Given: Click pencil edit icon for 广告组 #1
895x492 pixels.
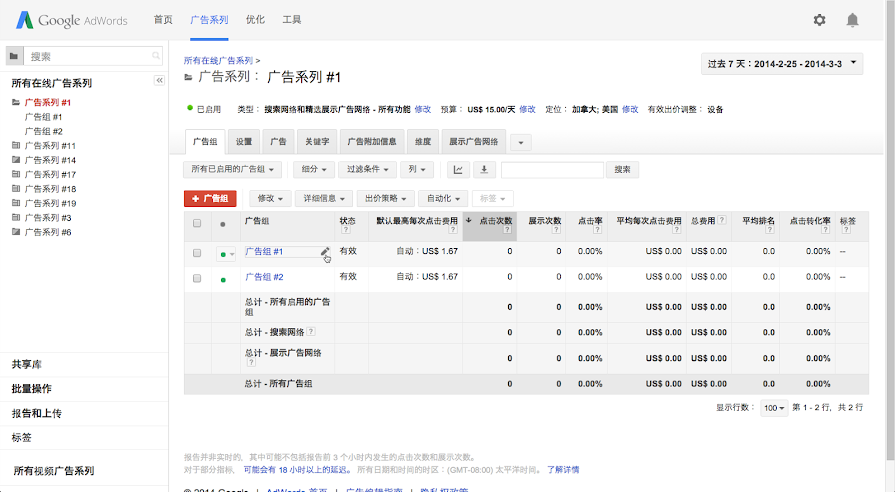Looking at the screenshot, I should pyautogui.click(x=325, y=252).
